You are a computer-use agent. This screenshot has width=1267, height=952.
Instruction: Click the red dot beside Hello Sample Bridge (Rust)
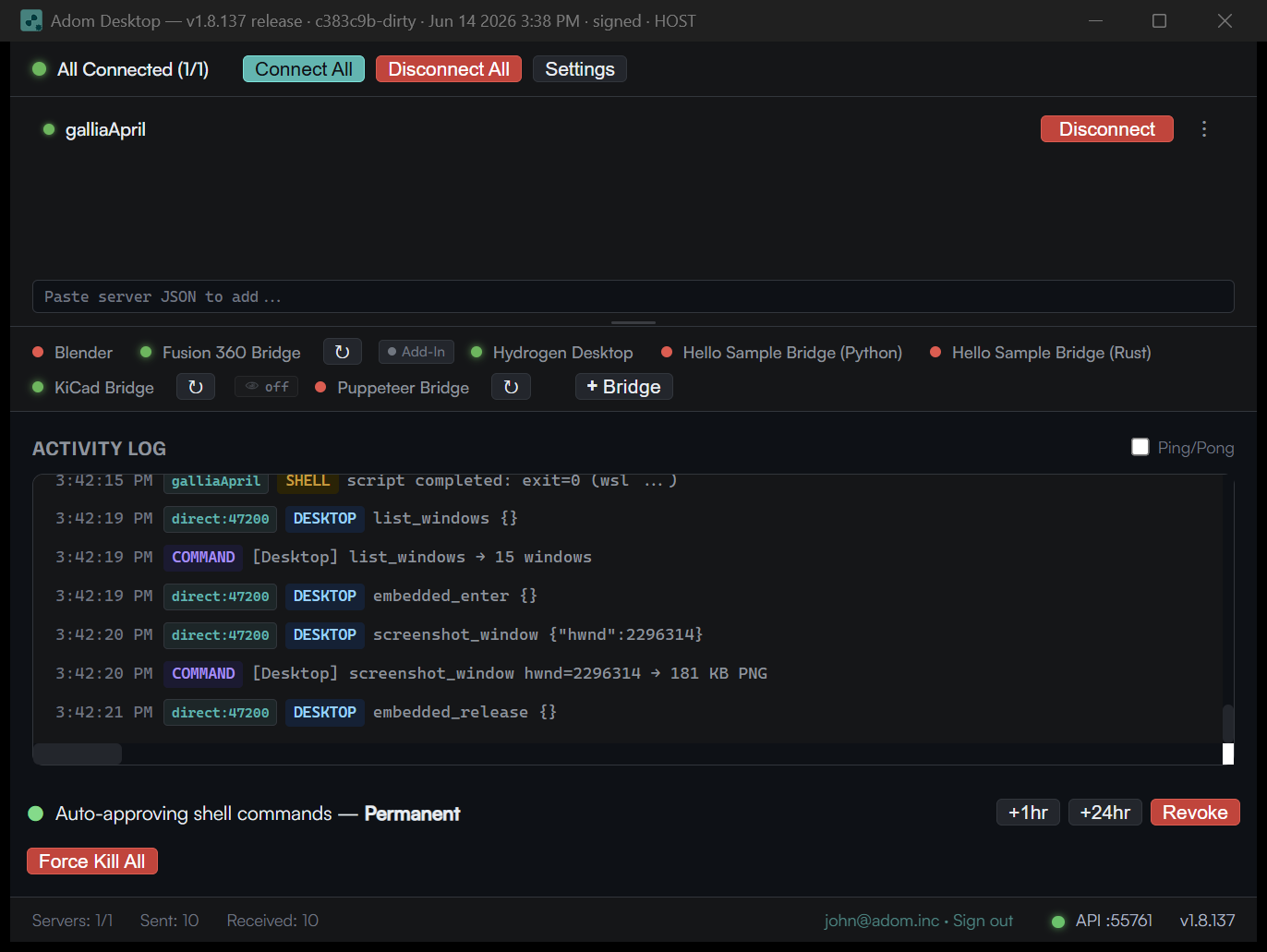tap(935, 352)
